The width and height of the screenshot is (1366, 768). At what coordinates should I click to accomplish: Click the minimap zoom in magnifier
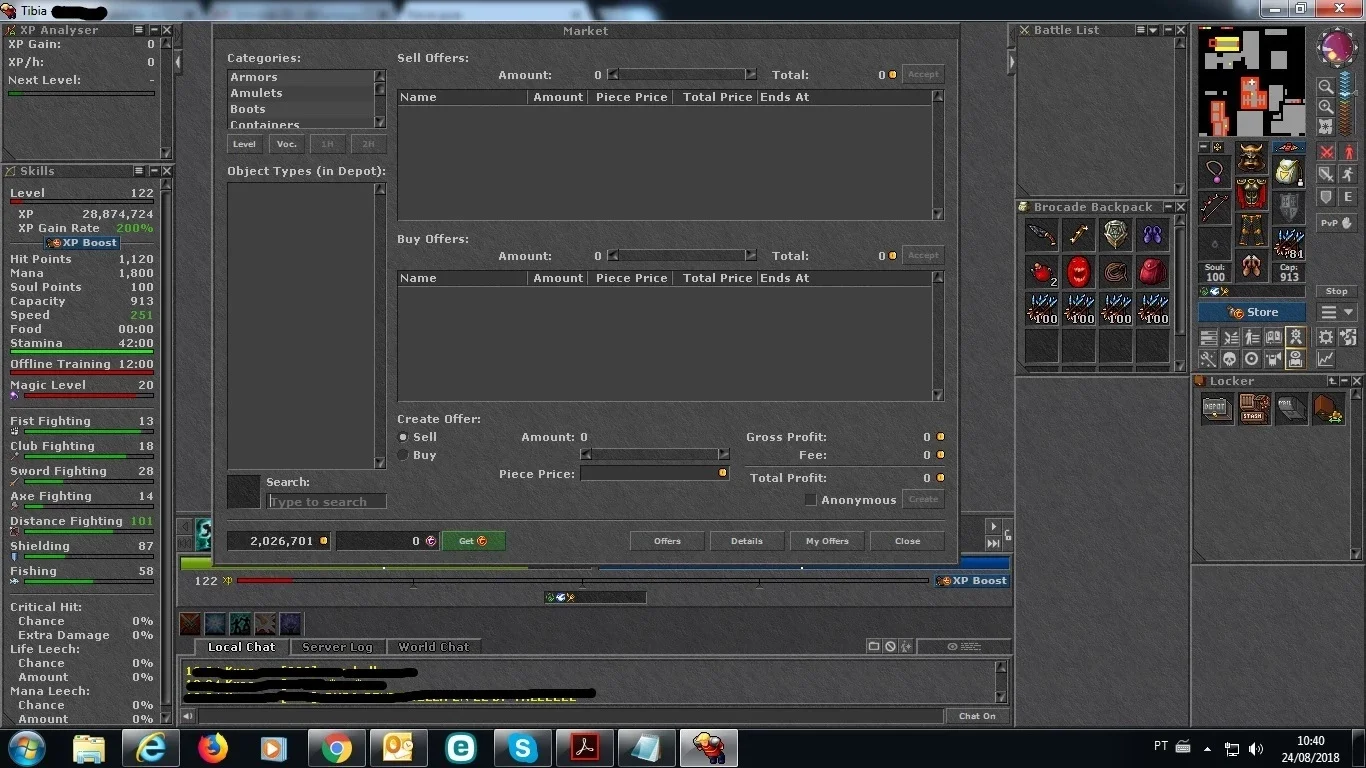(x=1325, y=106)
